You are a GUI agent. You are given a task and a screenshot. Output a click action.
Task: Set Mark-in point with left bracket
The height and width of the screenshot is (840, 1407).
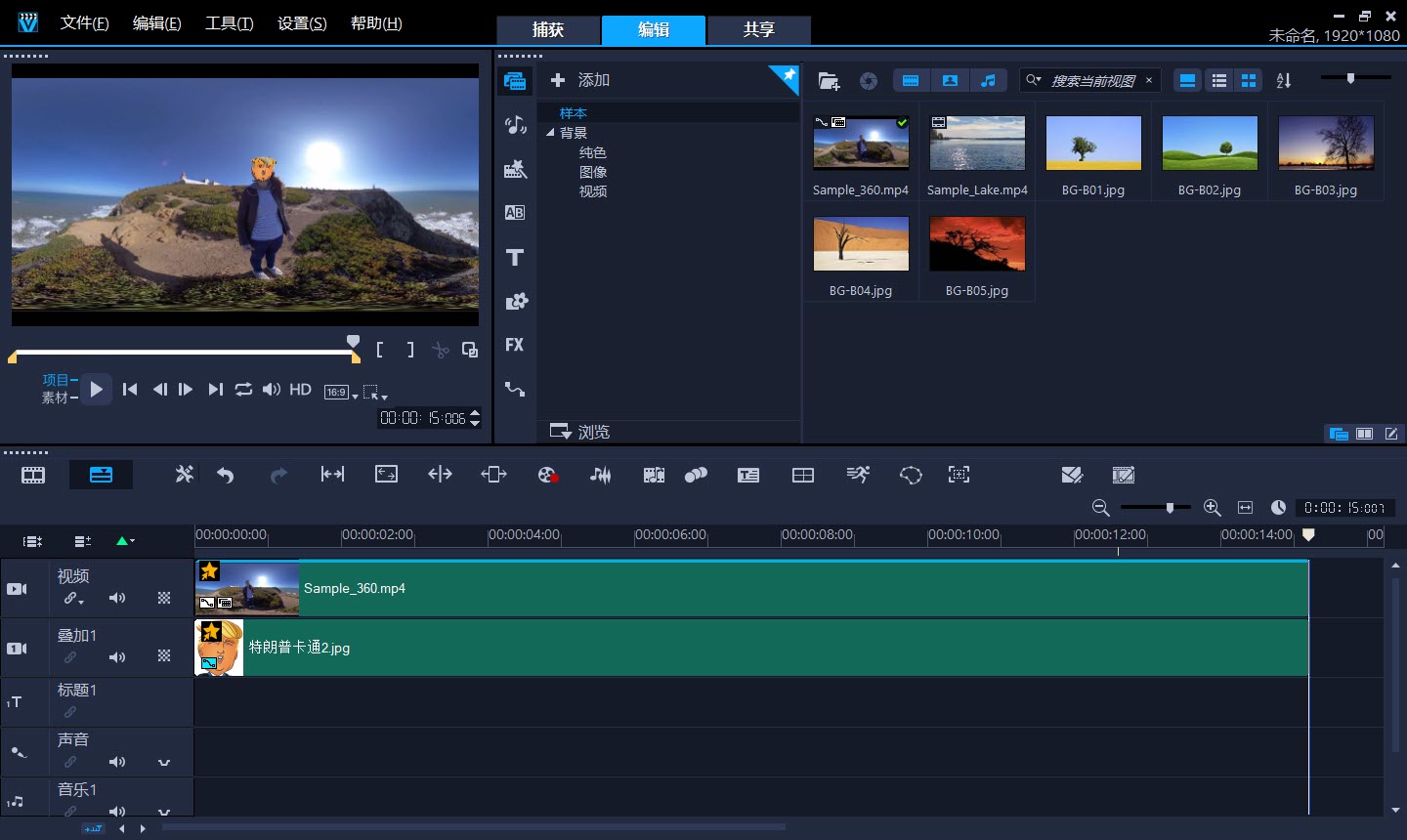click(x=380, y=350)
